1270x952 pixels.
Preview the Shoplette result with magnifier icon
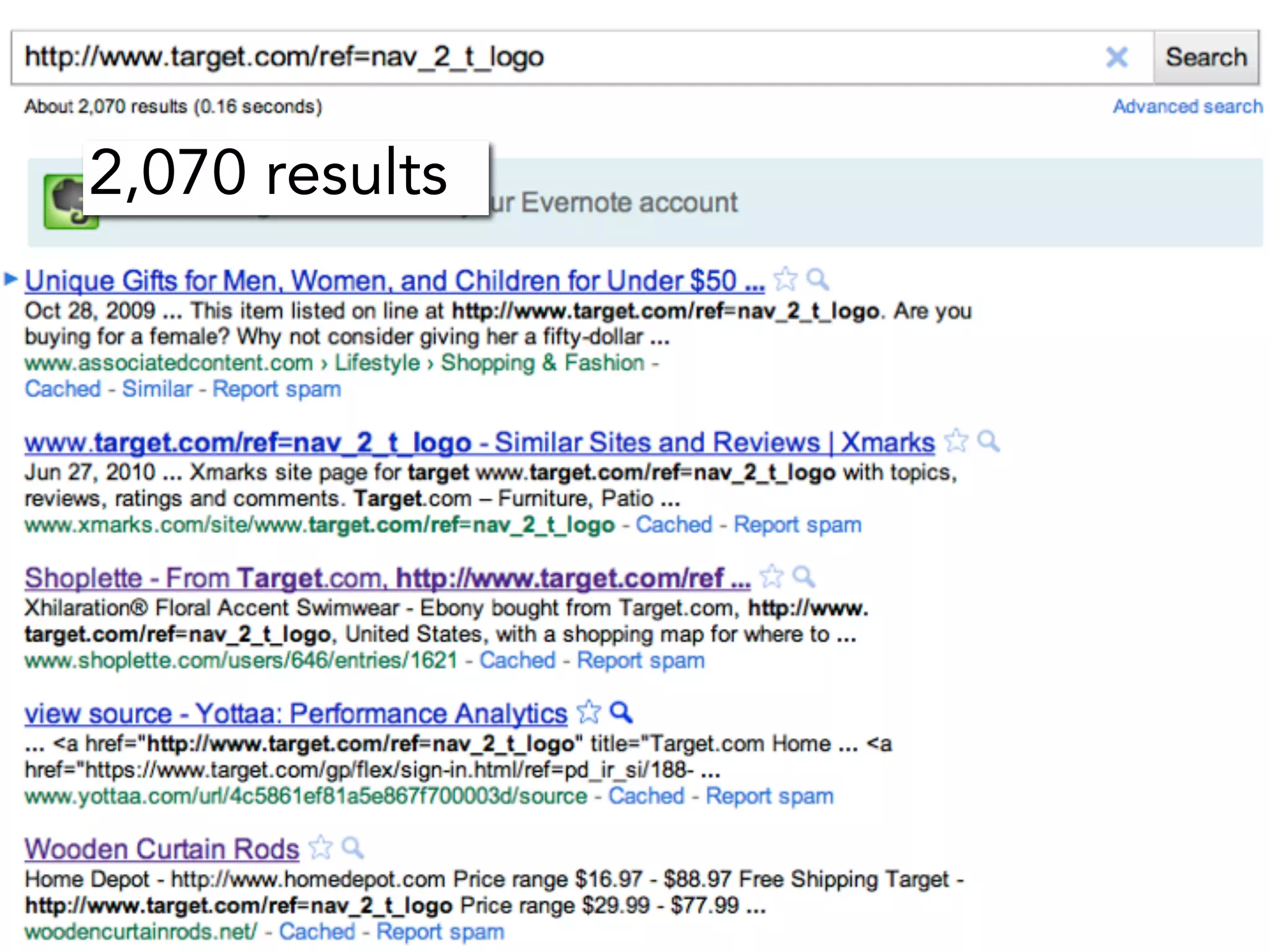804,577
